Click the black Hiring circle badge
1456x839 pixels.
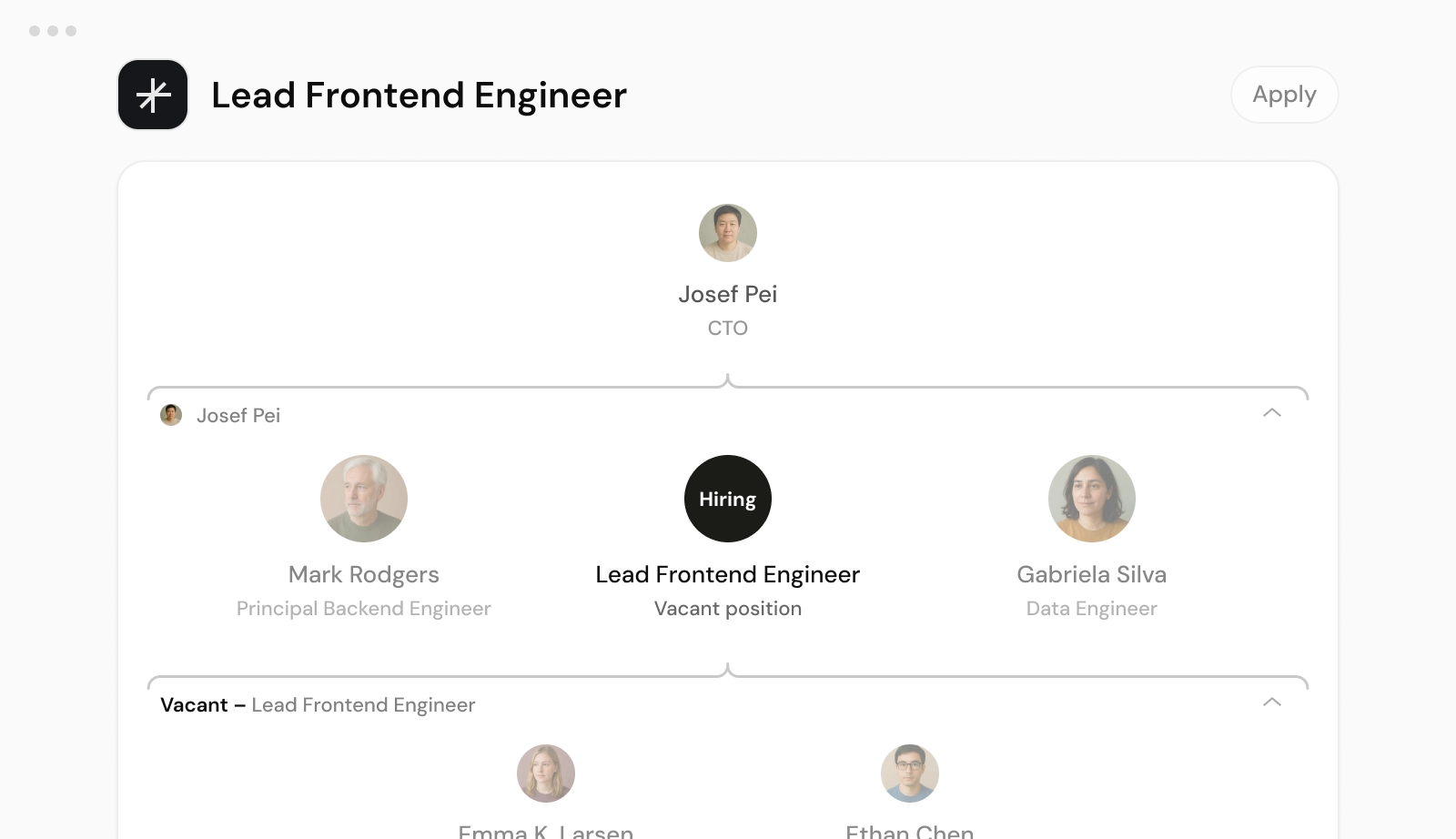728,499
